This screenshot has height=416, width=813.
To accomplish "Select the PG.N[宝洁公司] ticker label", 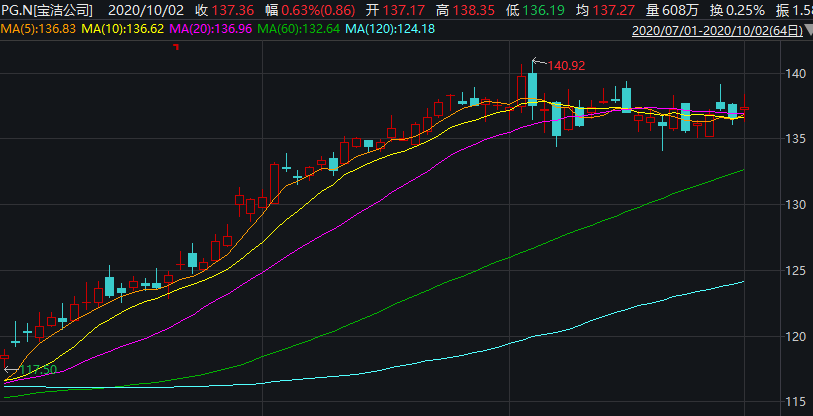I will (x=47, y=10).
